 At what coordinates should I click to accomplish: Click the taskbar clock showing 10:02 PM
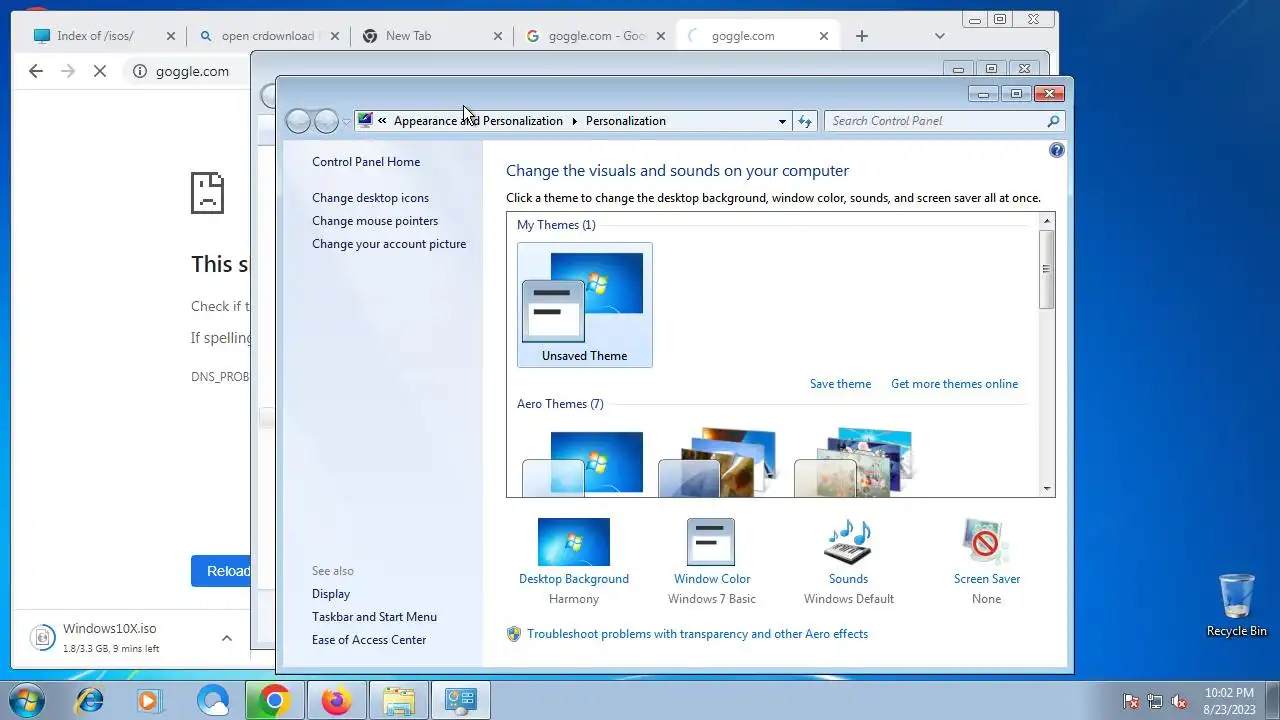pyautogui.click(x=1229, y=701)
